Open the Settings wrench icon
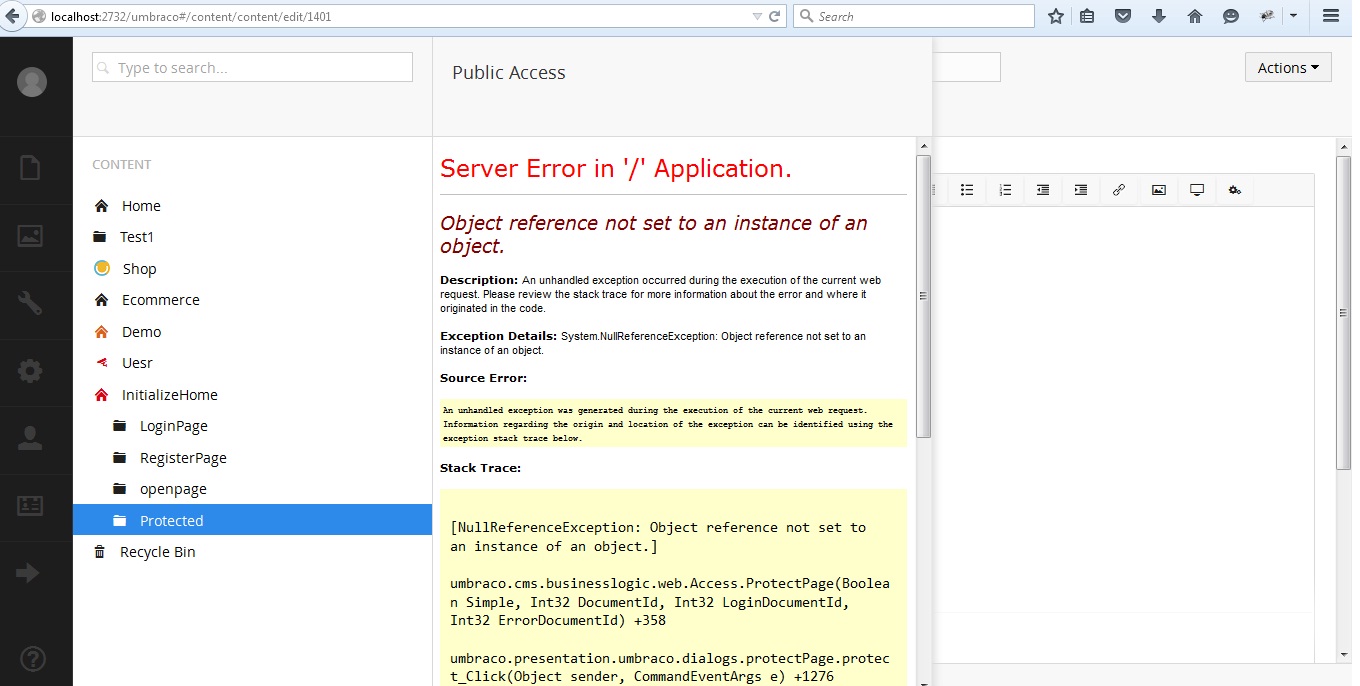Viewport: 1360px width, 686px height. pyautogui.click(x=30, y=303)
